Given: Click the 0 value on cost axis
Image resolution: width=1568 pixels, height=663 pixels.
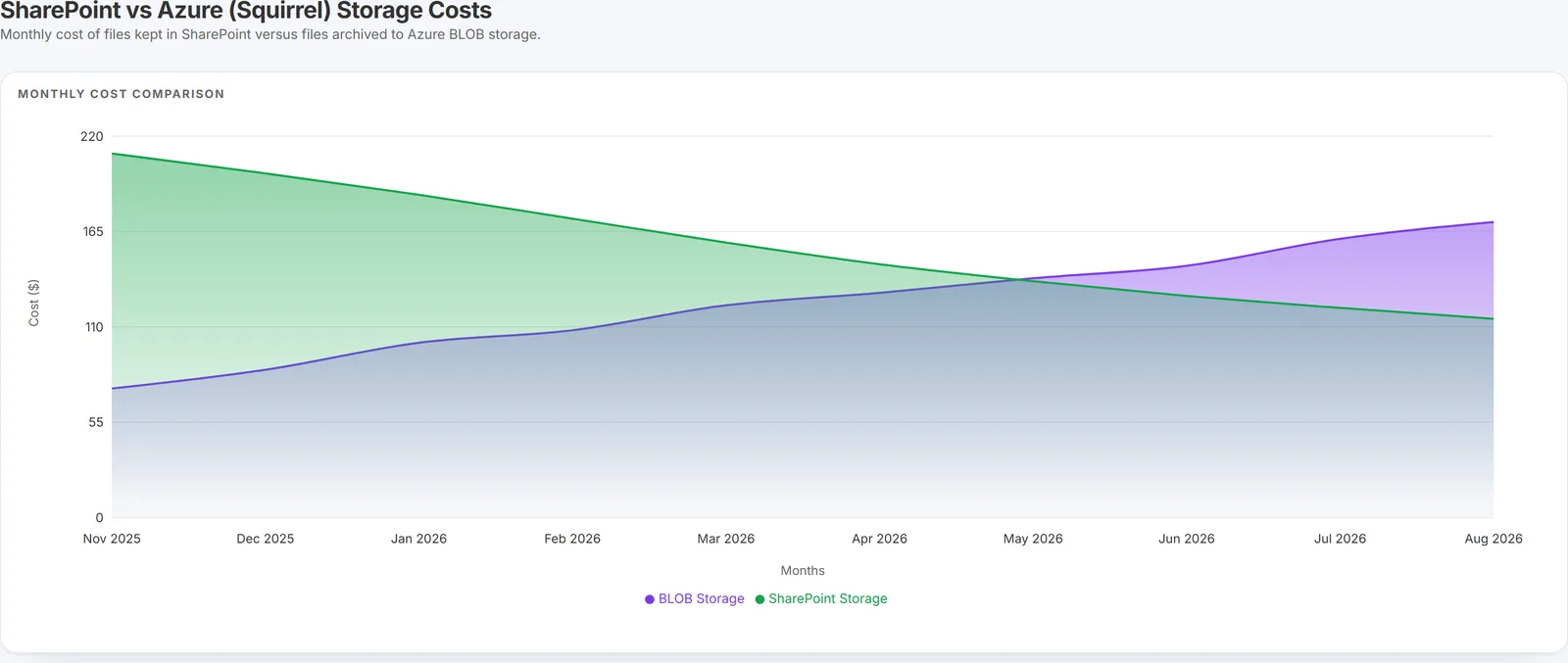Looking at the screenshot, I should pyautogui.click(x=99, y=518).
